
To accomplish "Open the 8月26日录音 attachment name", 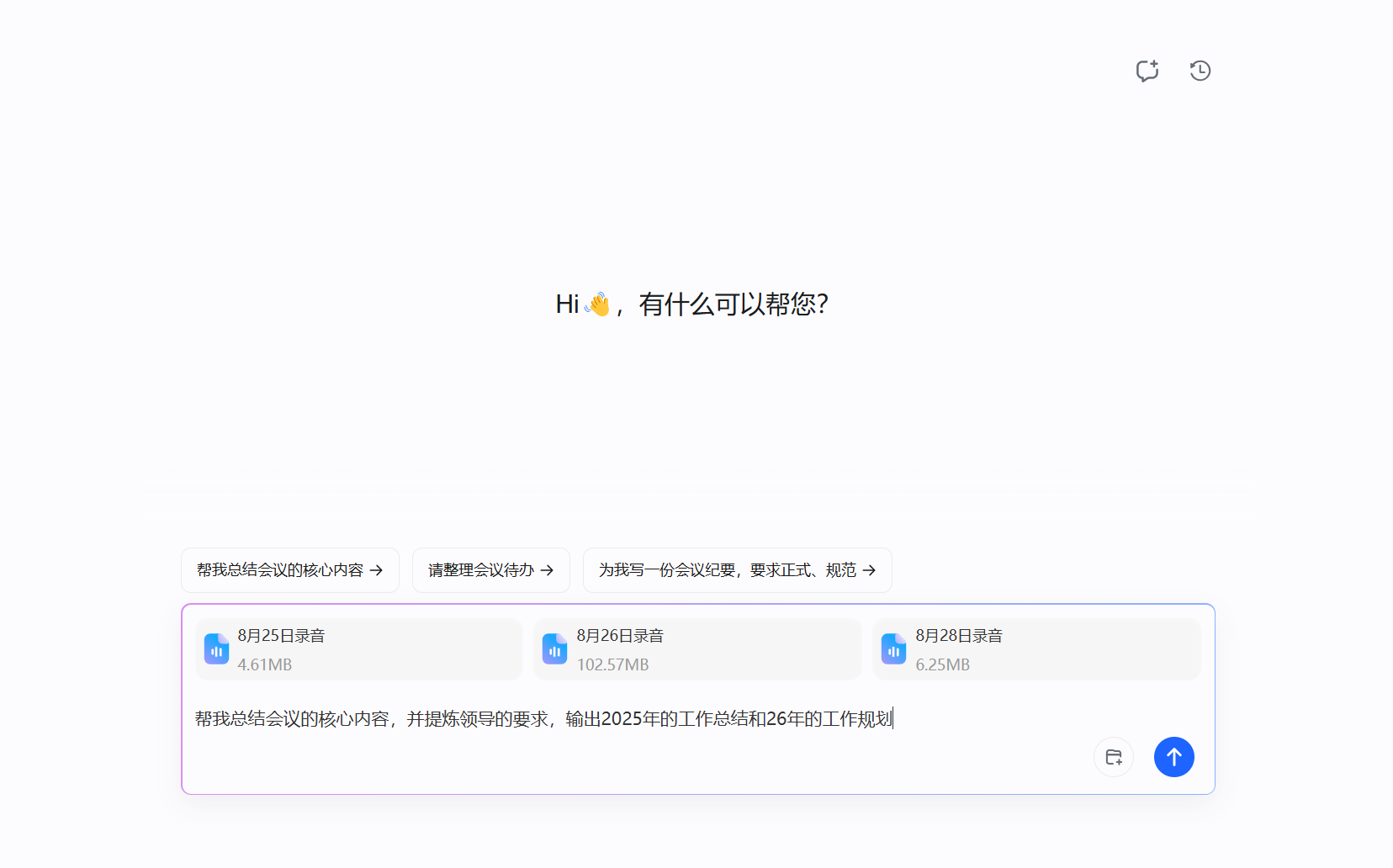I will click(620, 636).
